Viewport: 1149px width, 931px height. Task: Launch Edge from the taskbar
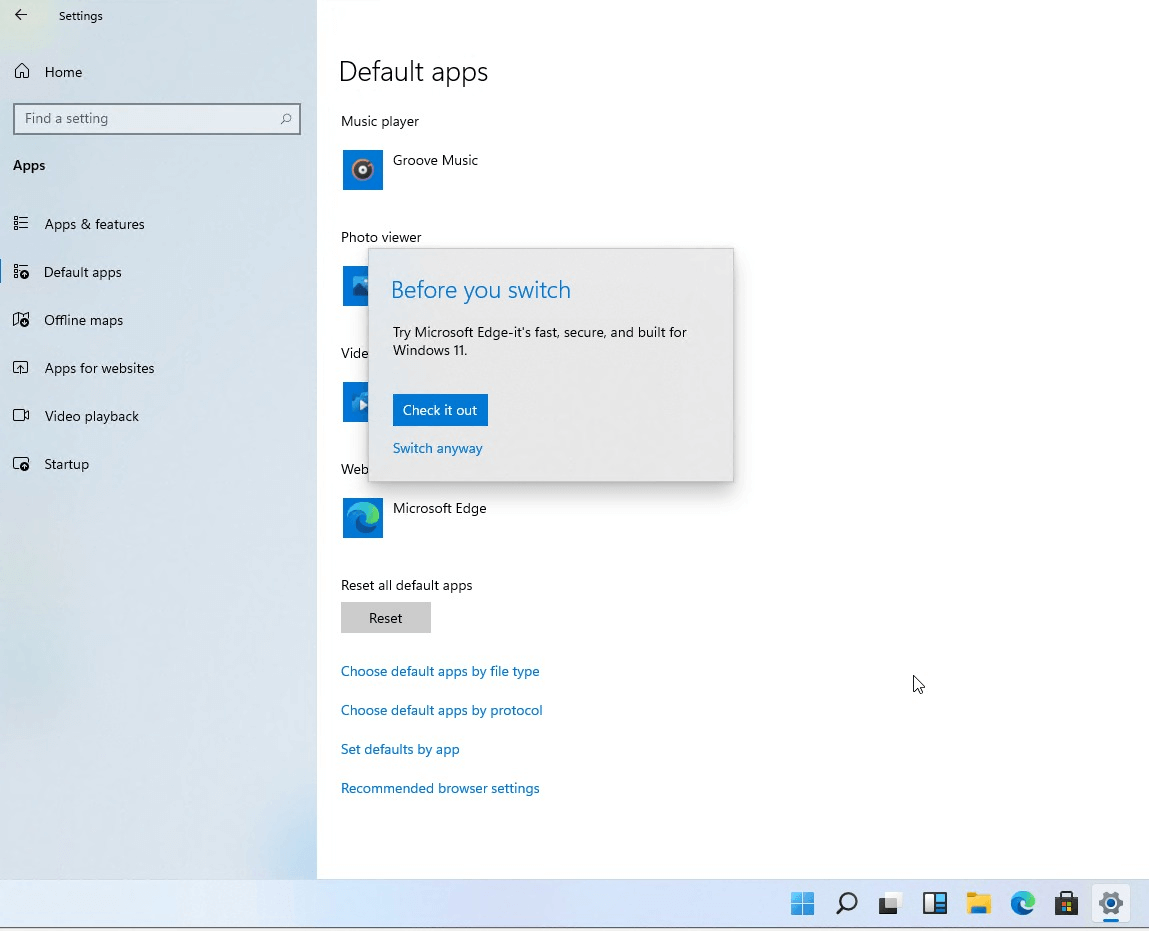pos(1022,903)
